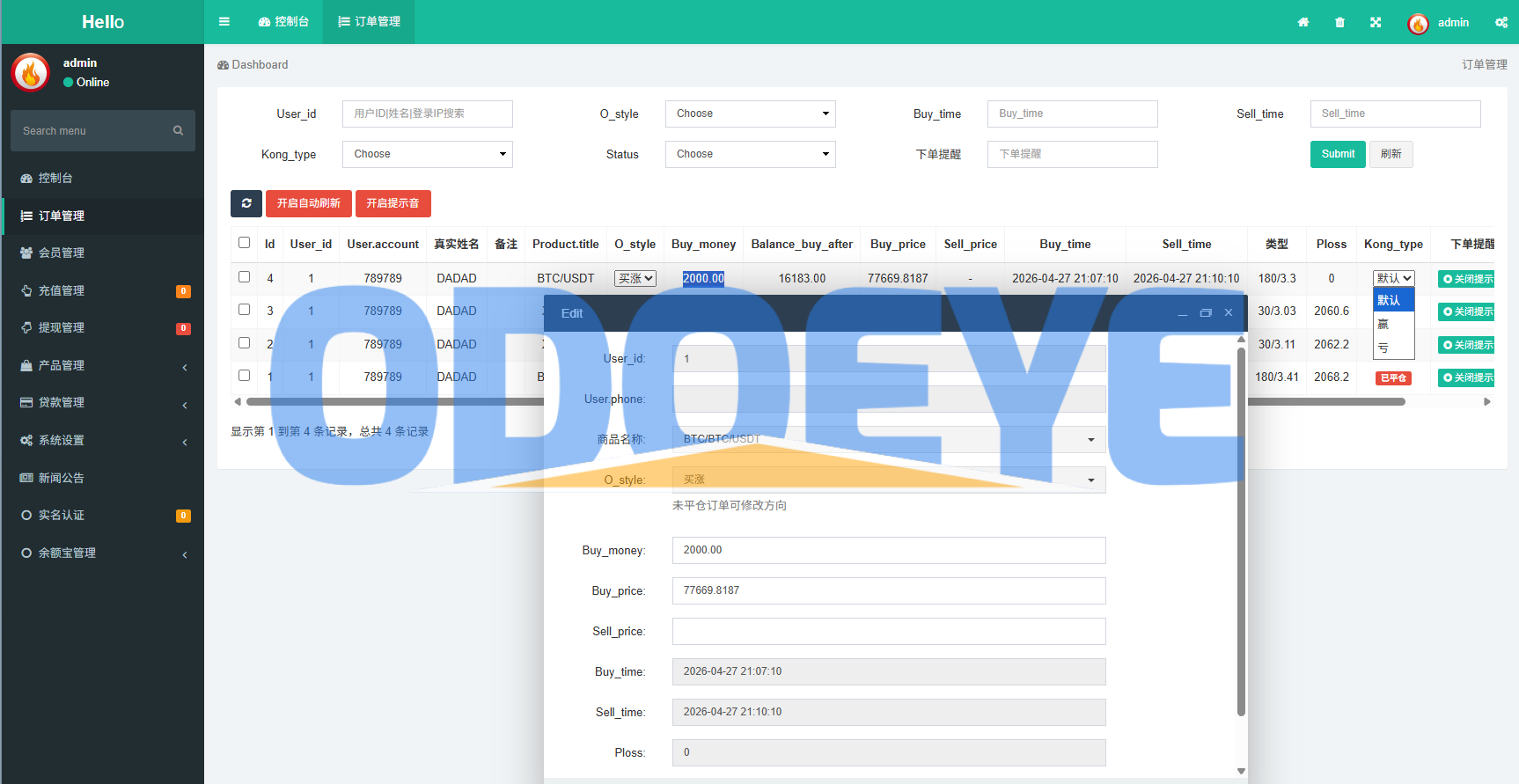The height and width of the screenshot is (784, 1519).
Task: Check the select-all checkbox in table header
Action: coord(245,243)
